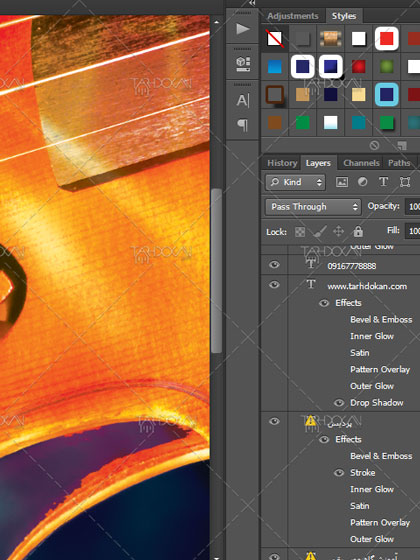The height and width of the screenshot is (560, 420).
Task: Toggle the Drop Shadow effect visibility
Action: (x=339, y=403)
